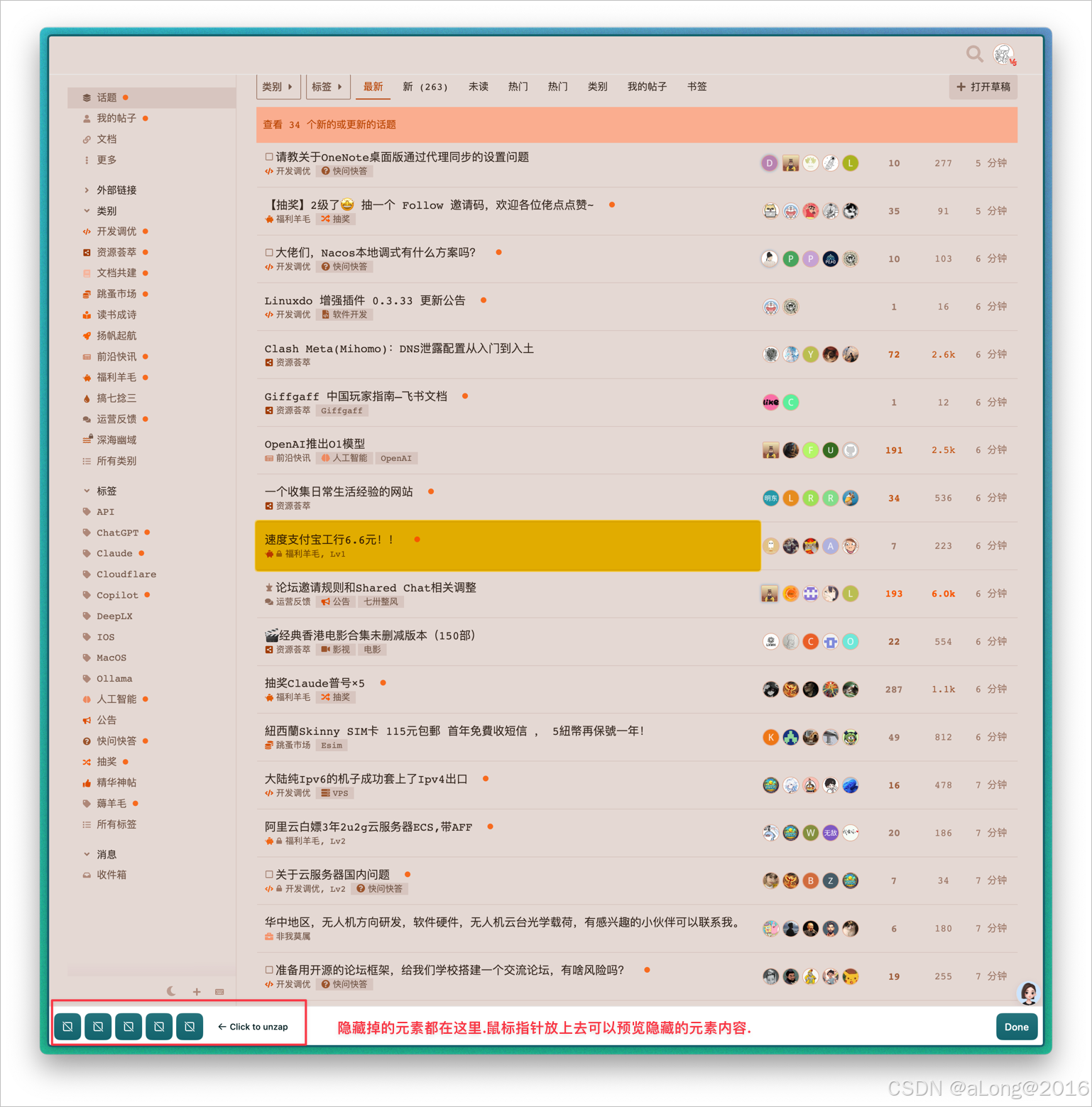Open the 标签 filter dropdown in top bar

pyautogui.click(x=327, y=87)
